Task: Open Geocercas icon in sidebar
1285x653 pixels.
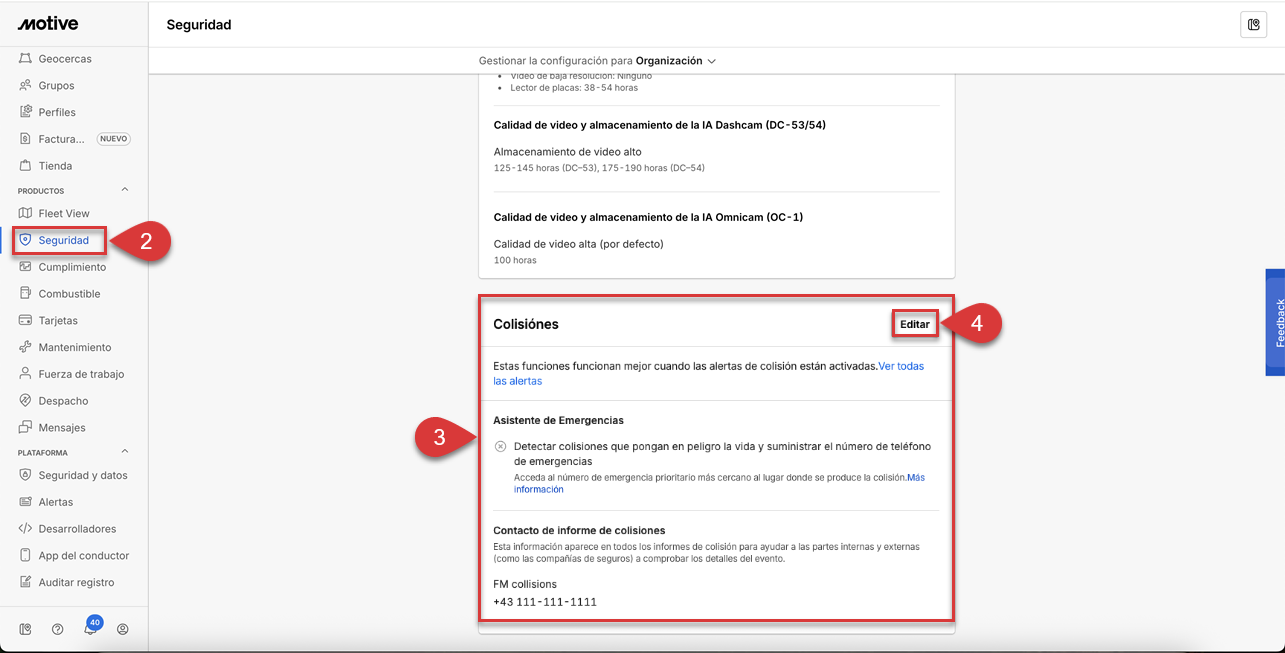Action: tap(26, 59)
